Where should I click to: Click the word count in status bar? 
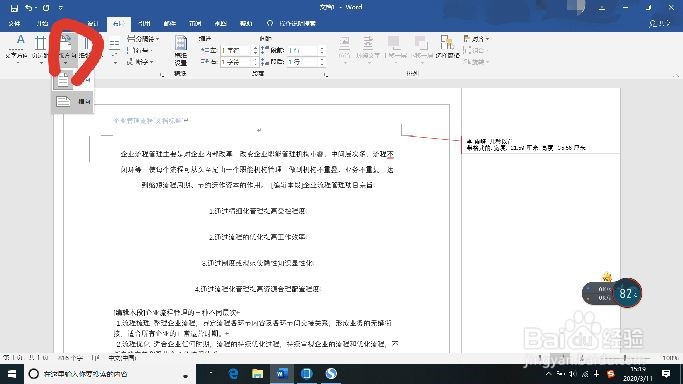[x=71, y=358]
